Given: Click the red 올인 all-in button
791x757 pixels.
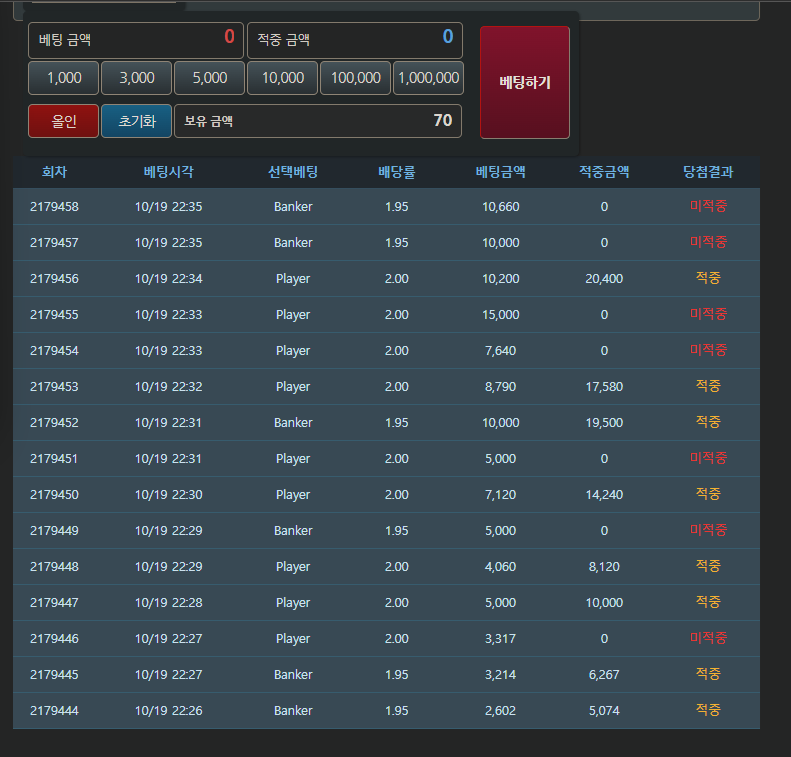Looking at the screenshot, I should click(x=64, y=121).
